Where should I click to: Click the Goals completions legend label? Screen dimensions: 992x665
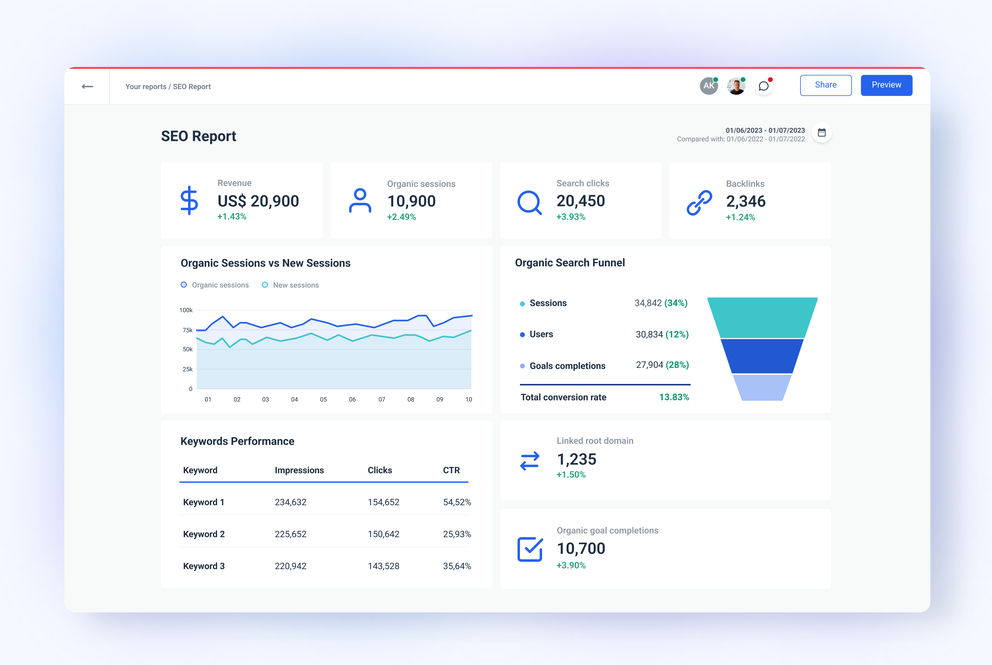click(x=567, y=366)
